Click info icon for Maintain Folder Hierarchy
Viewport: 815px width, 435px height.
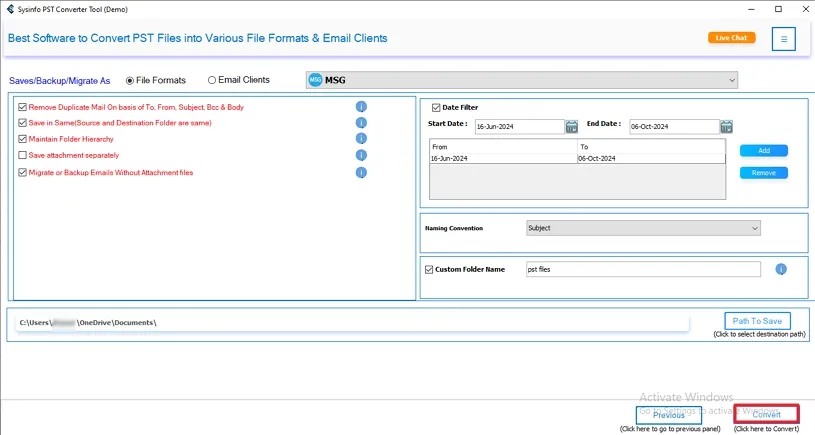361,139
